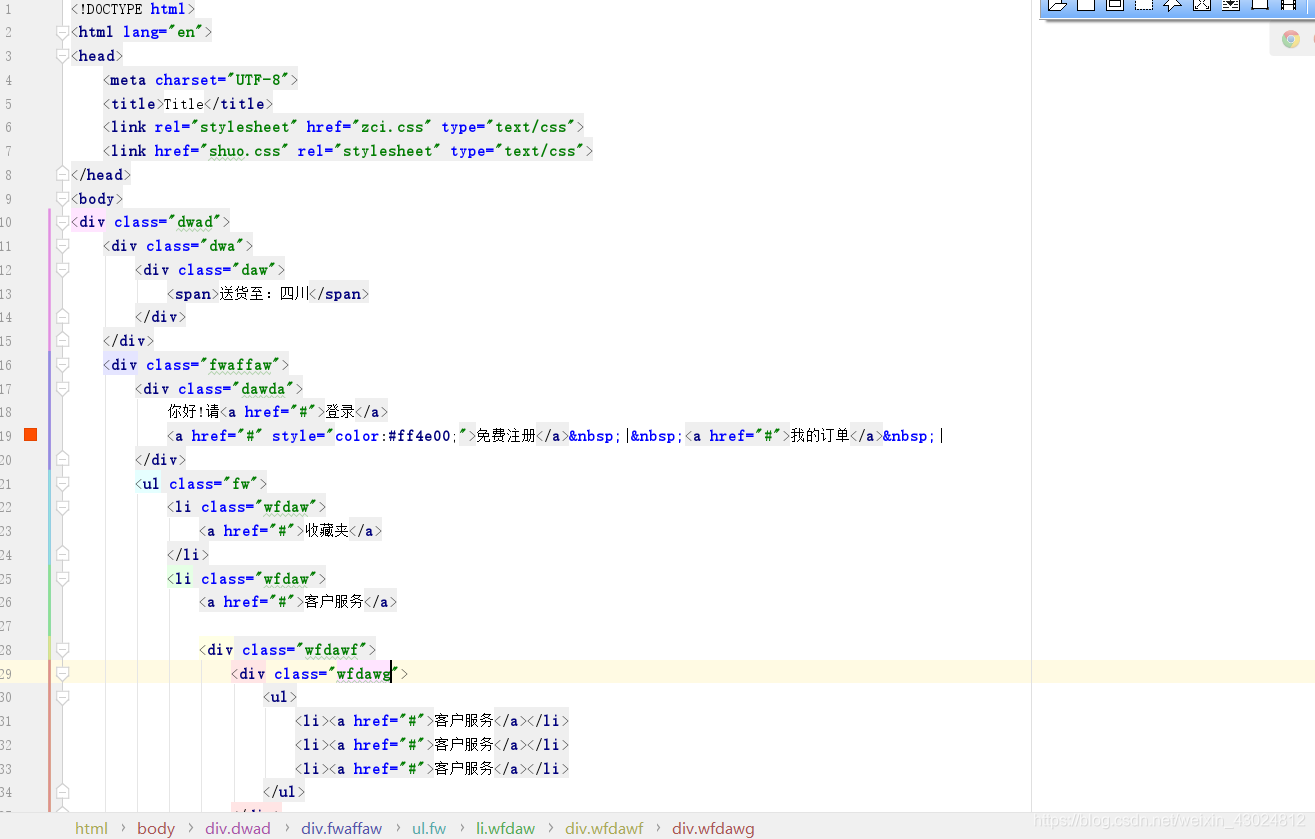Click the "UTF-8" charset value

[x=259, y=80]
